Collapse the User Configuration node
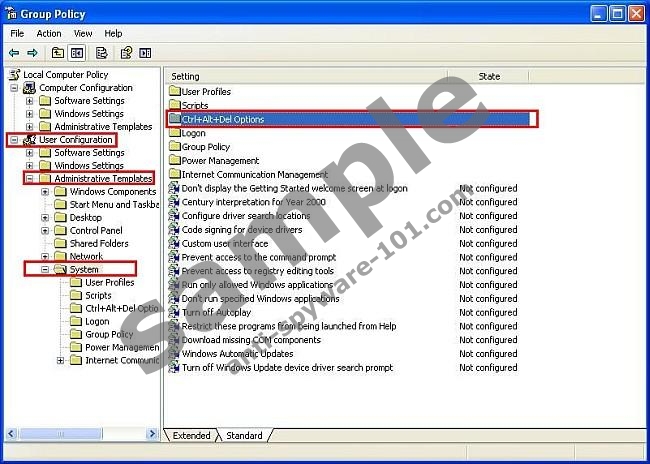 tap(14, 140)
